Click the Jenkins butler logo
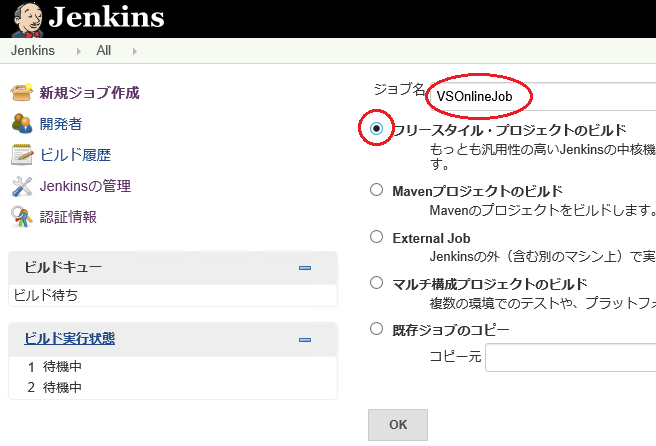The image size is (656, 446). click(x=28, y=20)
